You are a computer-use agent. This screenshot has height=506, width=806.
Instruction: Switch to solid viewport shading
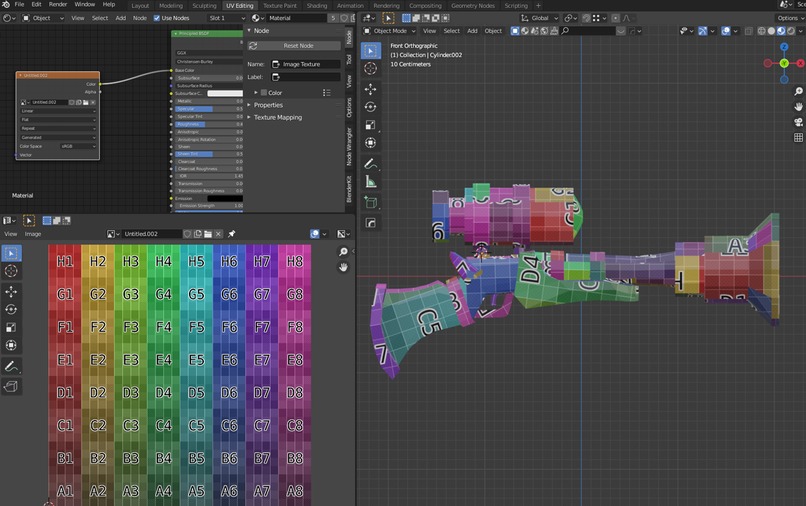tap(771, 31)
